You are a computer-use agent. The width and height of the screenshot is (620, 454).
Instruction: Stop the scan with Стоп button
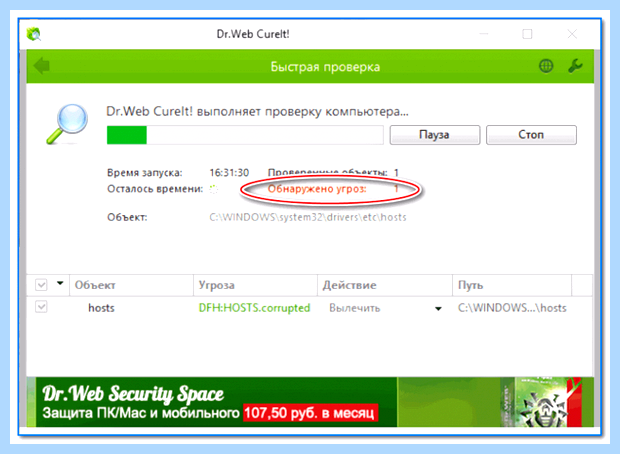531,135
